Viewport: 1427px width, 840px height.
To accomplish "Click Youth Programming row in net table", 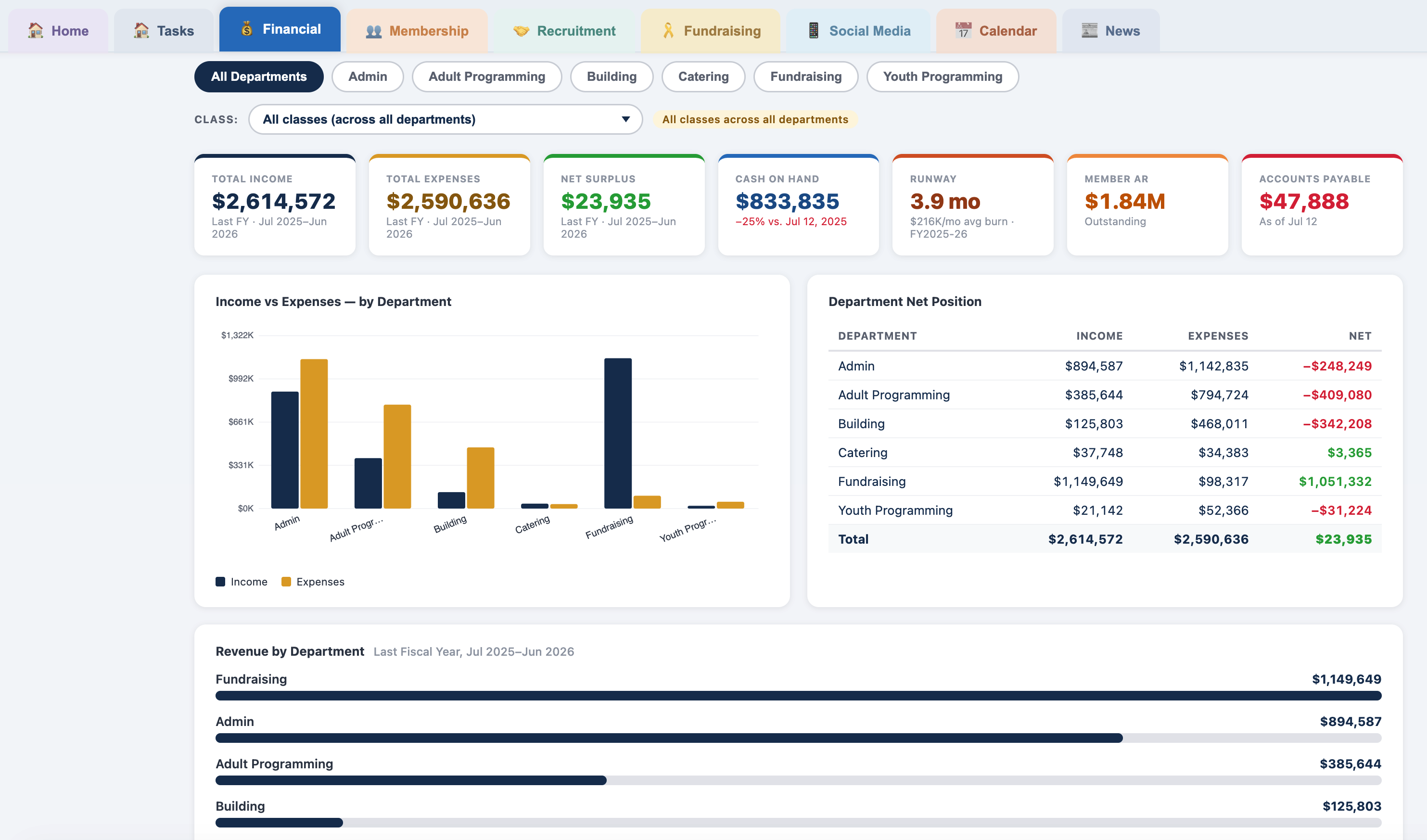I will coord(1105,510).
